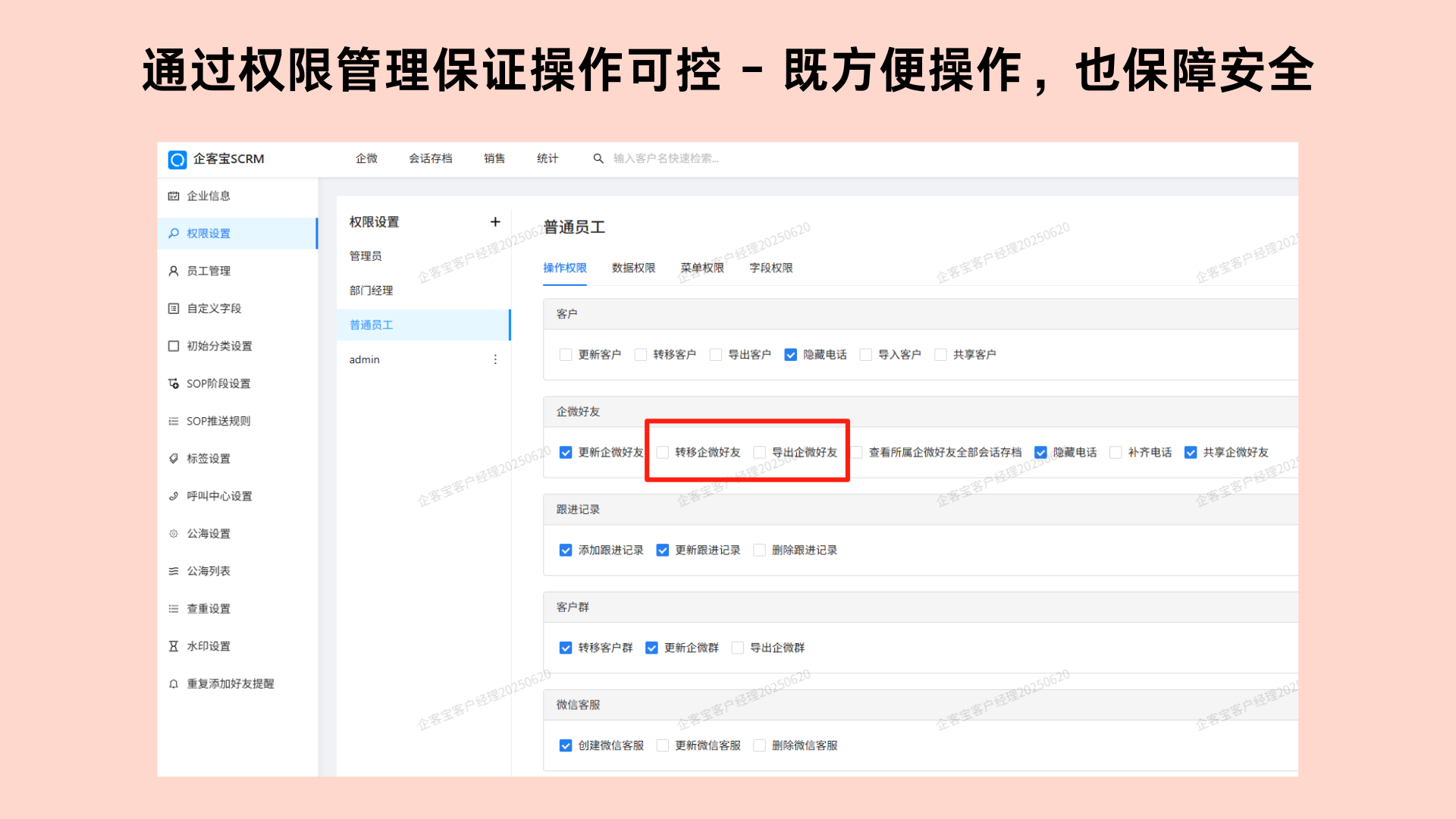
Task: Open the 企微 top menu
Action: pyautogui.click(x=367, y=158)
